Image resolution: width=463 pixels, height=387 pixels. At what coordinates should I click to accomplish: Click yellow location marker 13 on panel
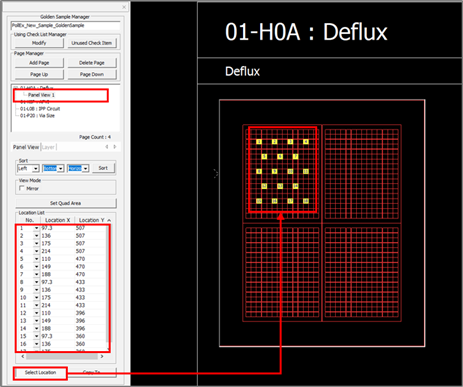pyautogui.click(x=280, y=186)
